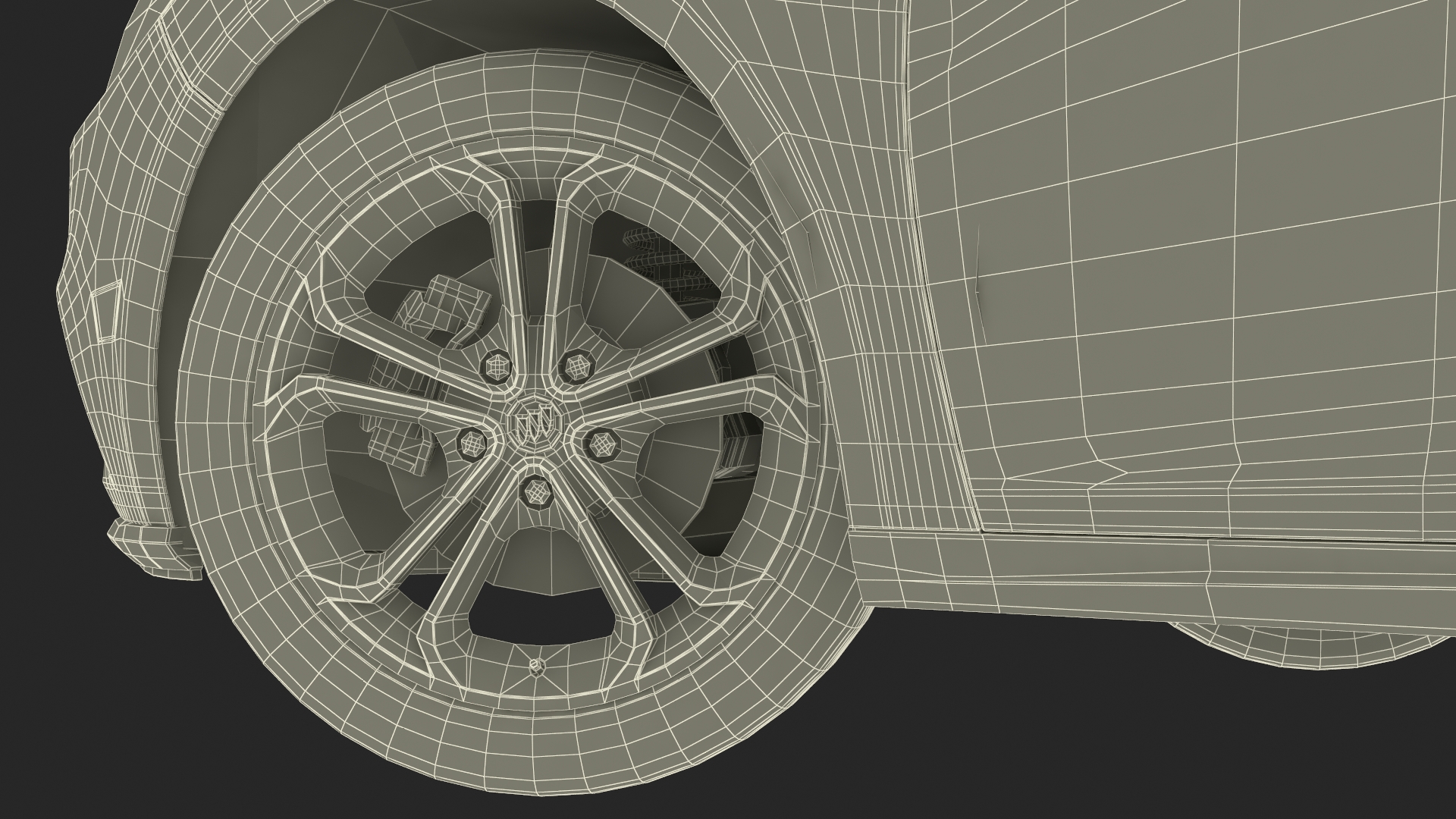This screenshot has height=819, width=1456.
Task: Select the front door panel surface
Action: [1213, 265]
